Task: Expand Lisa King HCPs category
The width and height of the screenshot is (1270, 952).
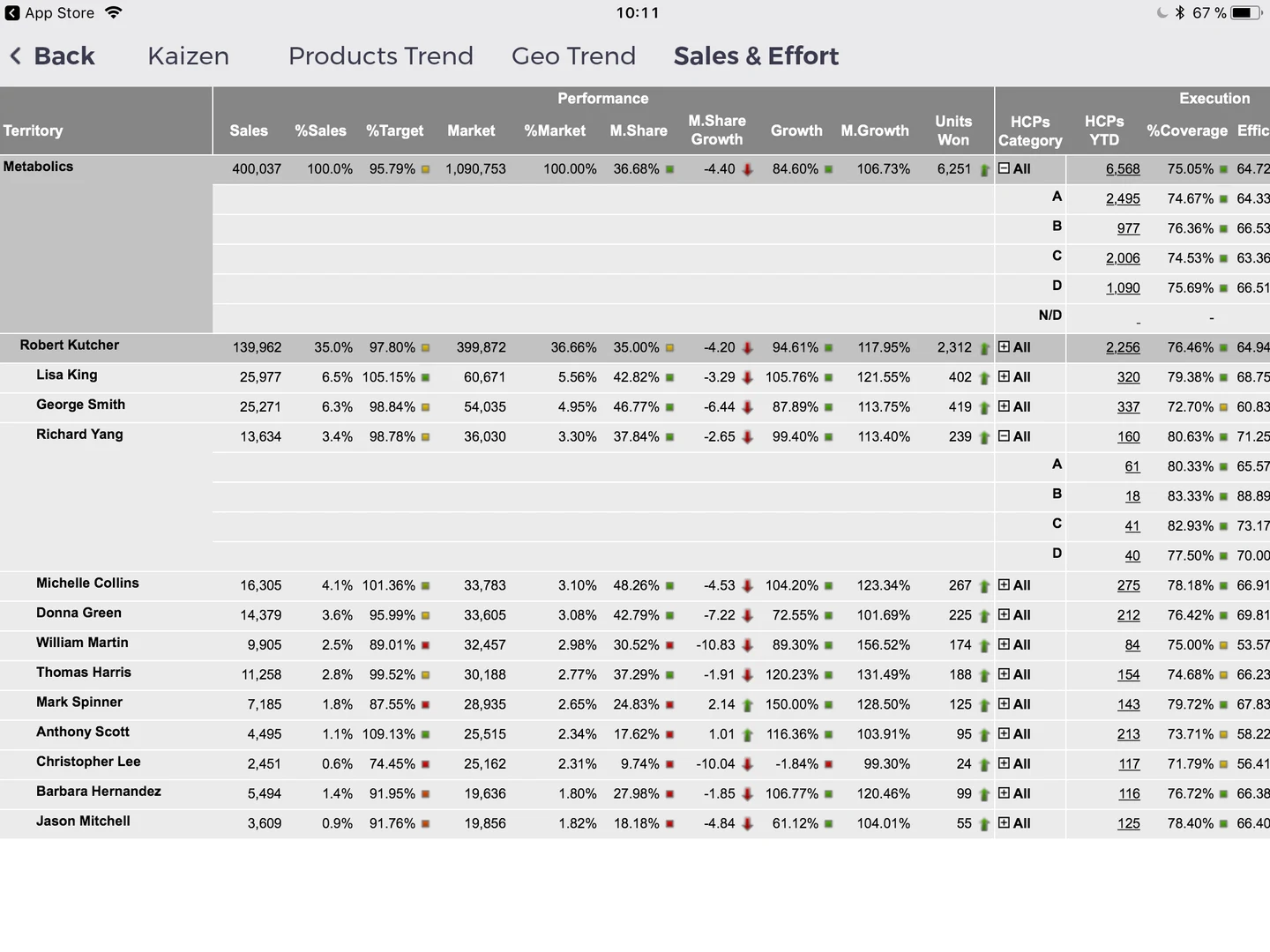Action: tap(1004, 377)
